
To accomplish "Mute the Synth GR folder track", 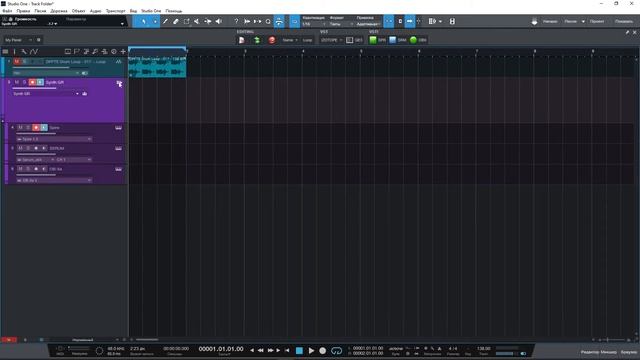I will tap(17, 82).
